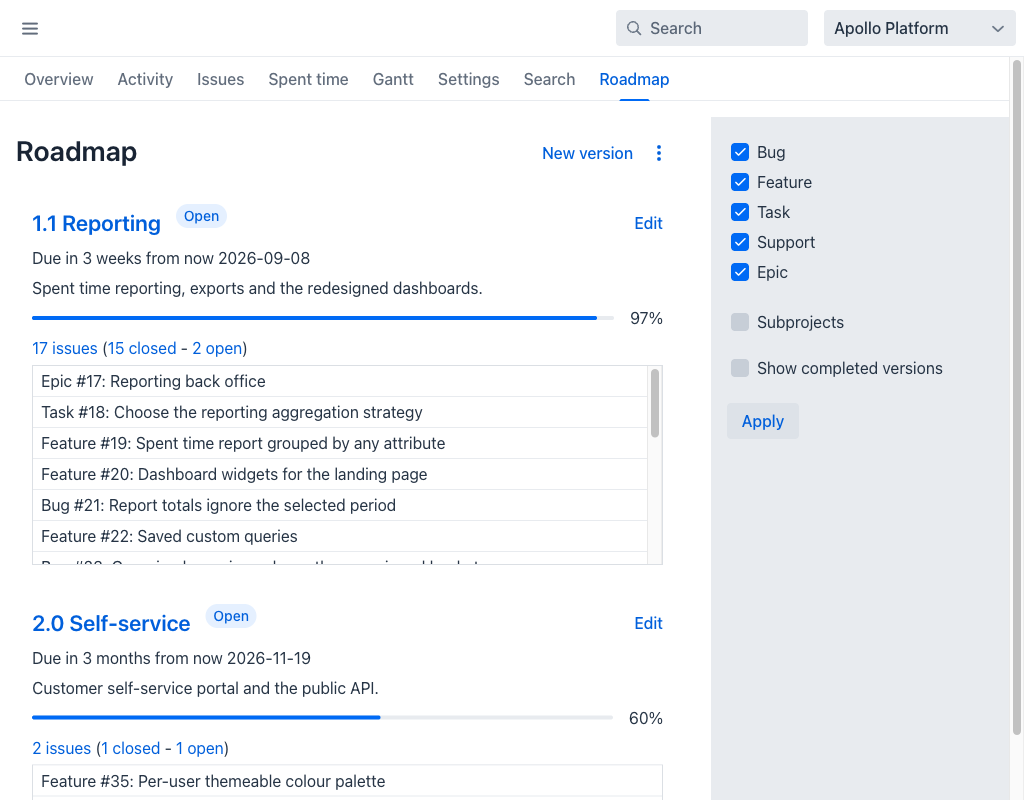The image size is (1024, 800).
Task: Enable the Subprojects checkbox
Action: point(740,322)
